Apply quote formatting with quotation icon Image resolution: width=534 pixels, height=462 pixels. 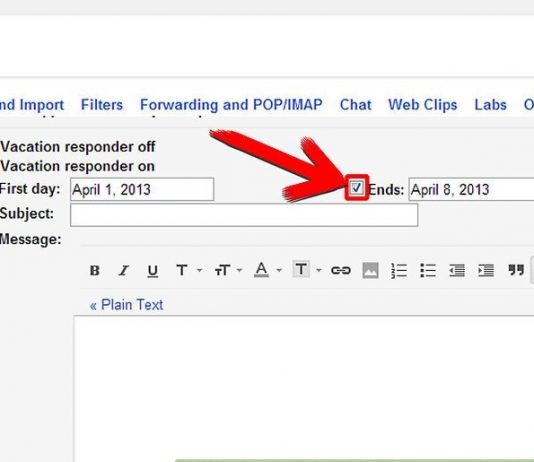[516, 270]
